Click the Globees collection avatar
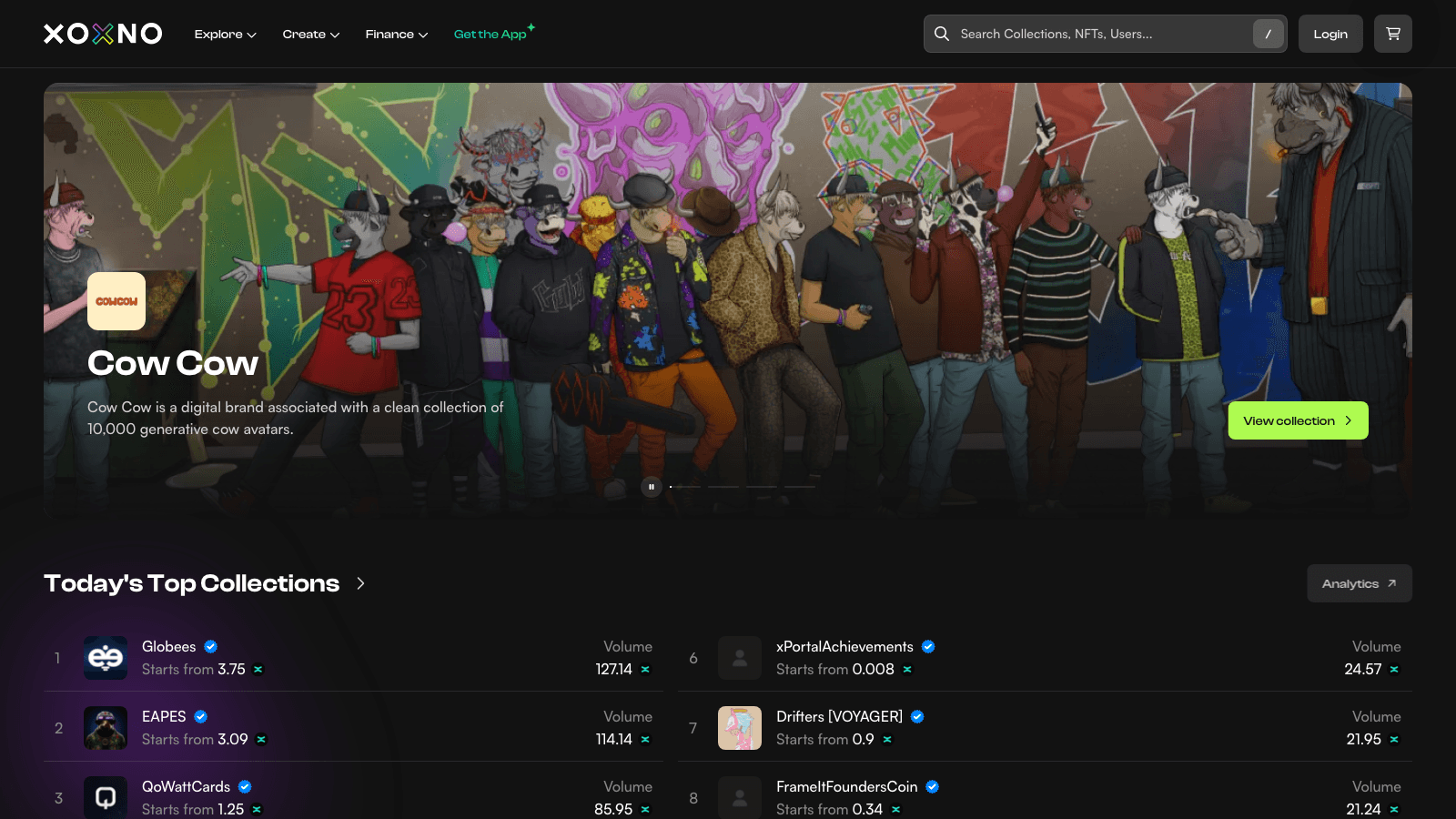Image resolution: width=1456 pixels, height=819 pixels. tap(106, 658)
